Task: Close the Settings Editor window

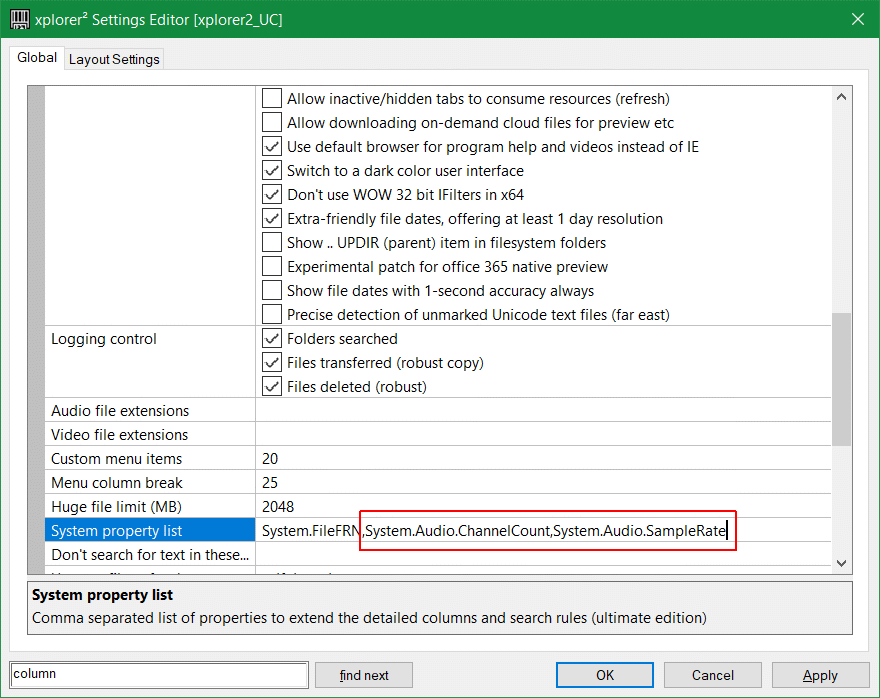Action: click(858, 19)
